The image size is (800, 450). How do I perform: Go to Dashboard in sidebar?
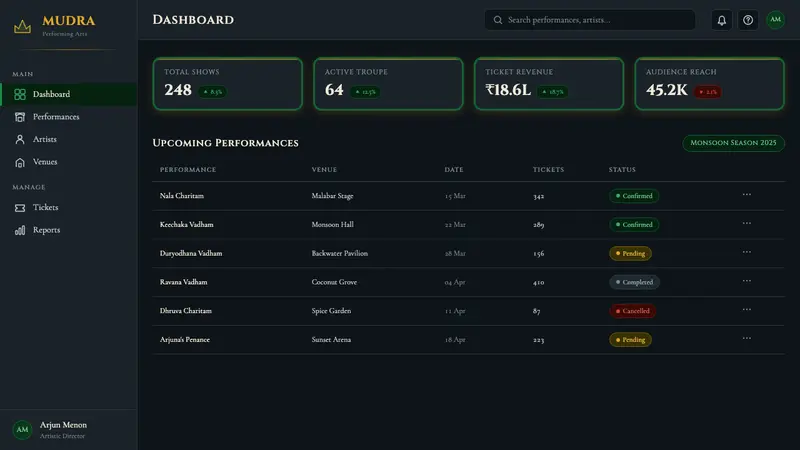(69, 94)
